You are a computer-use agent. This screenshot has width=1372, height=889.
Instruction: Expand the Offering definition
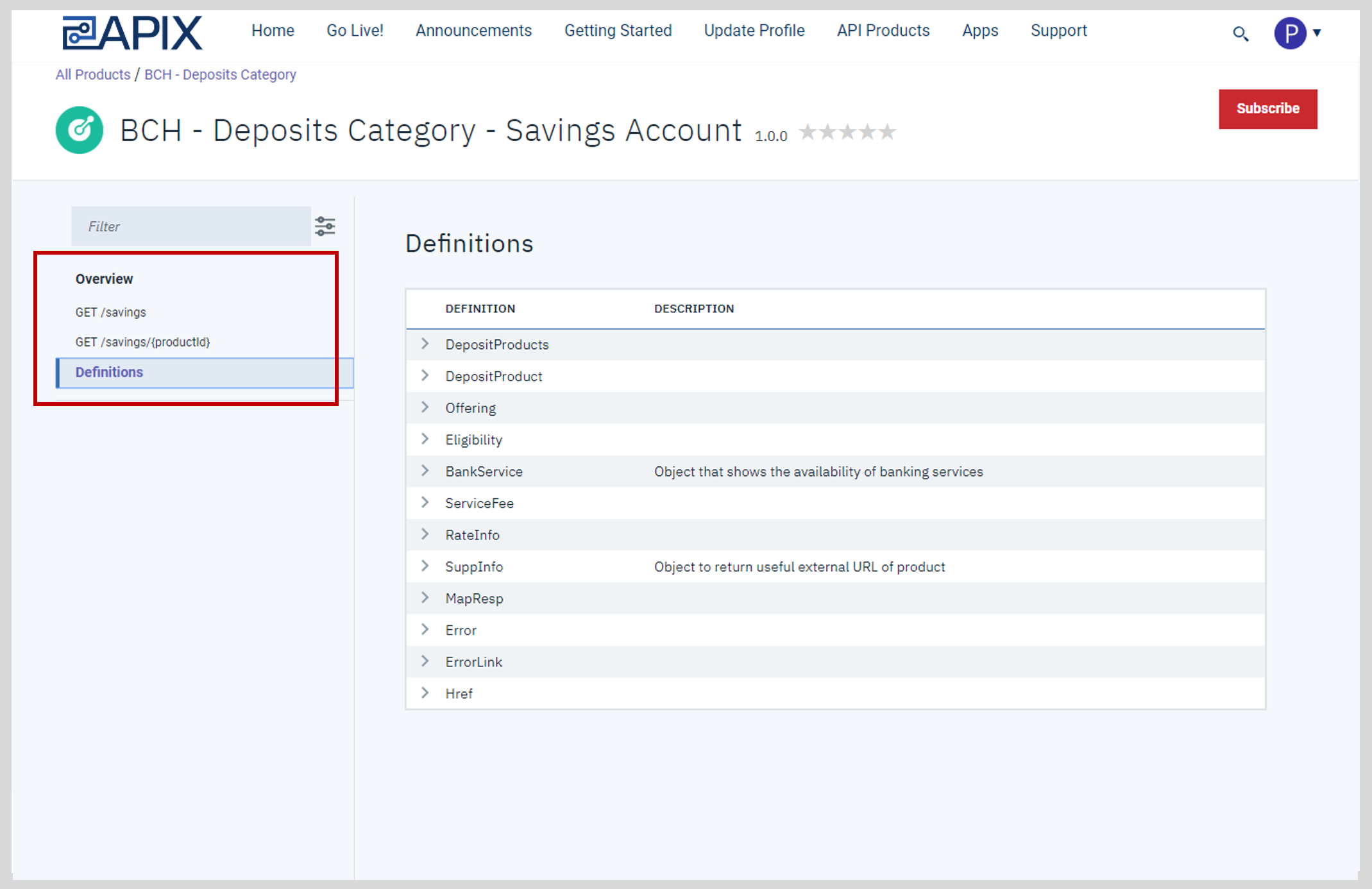[425, 407]
